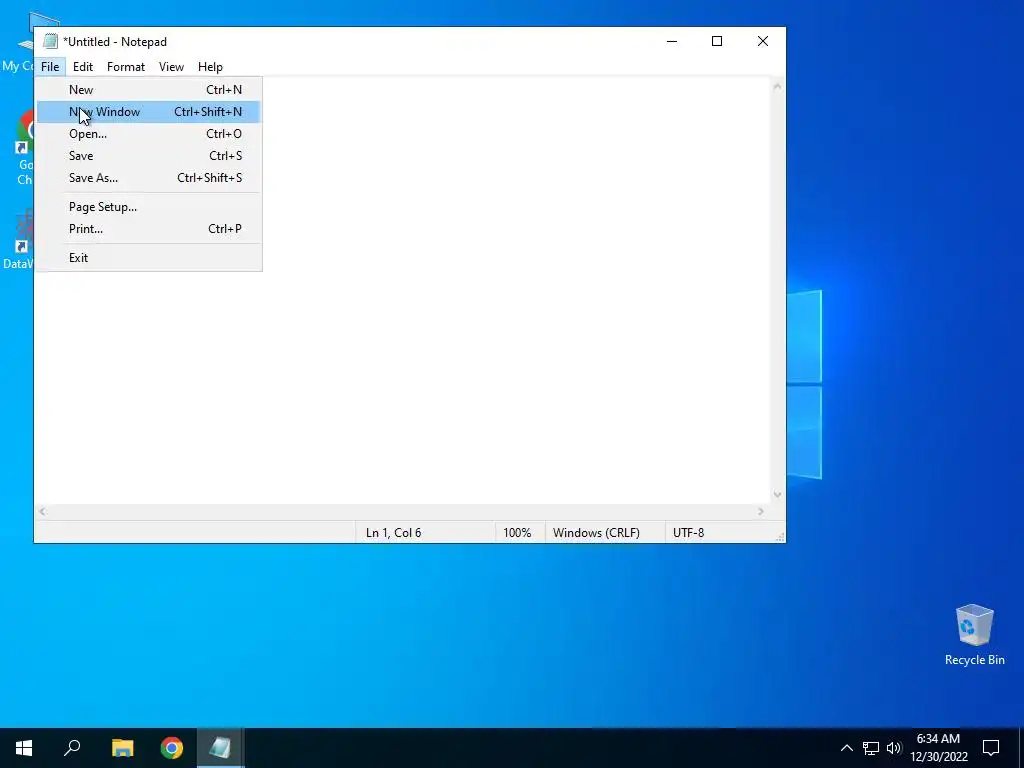Pick Open... in the File menu
1024x768 pixels.
coord(149,134)
